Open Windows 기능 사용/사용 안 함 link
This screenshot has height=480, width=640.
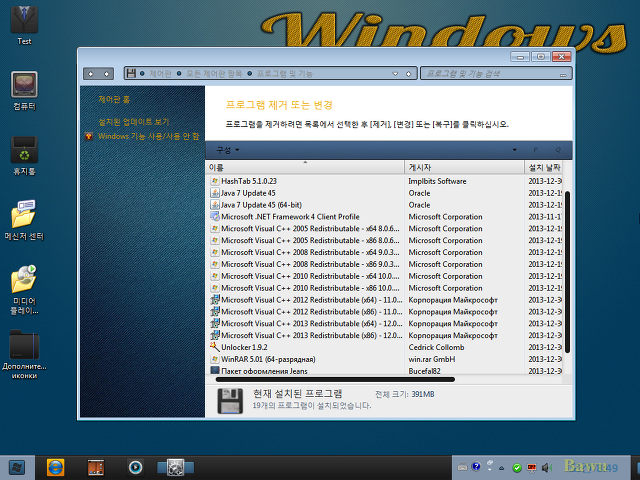tap(149, 136)
